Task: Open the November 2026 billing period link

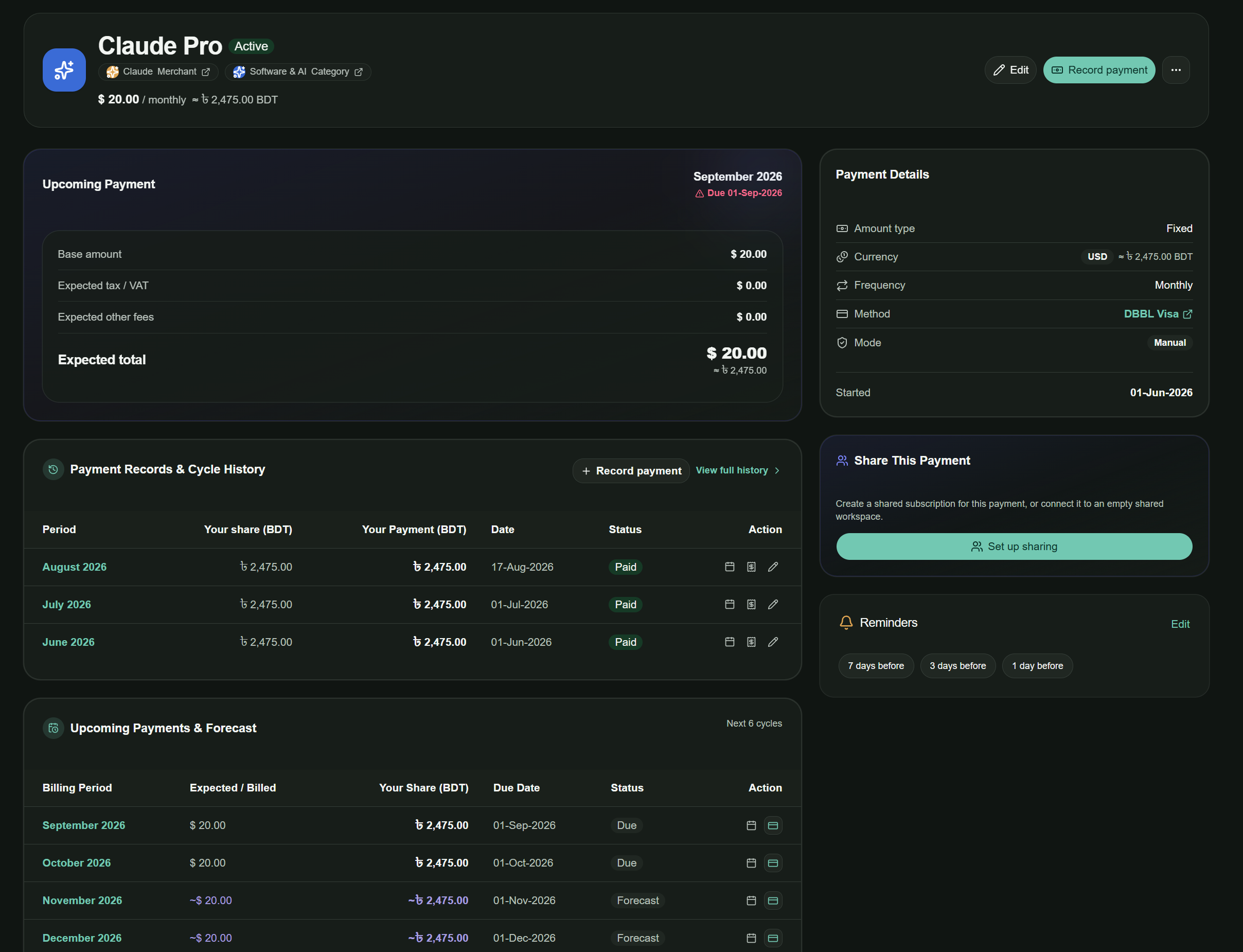Action: click(x=82, y=901)
